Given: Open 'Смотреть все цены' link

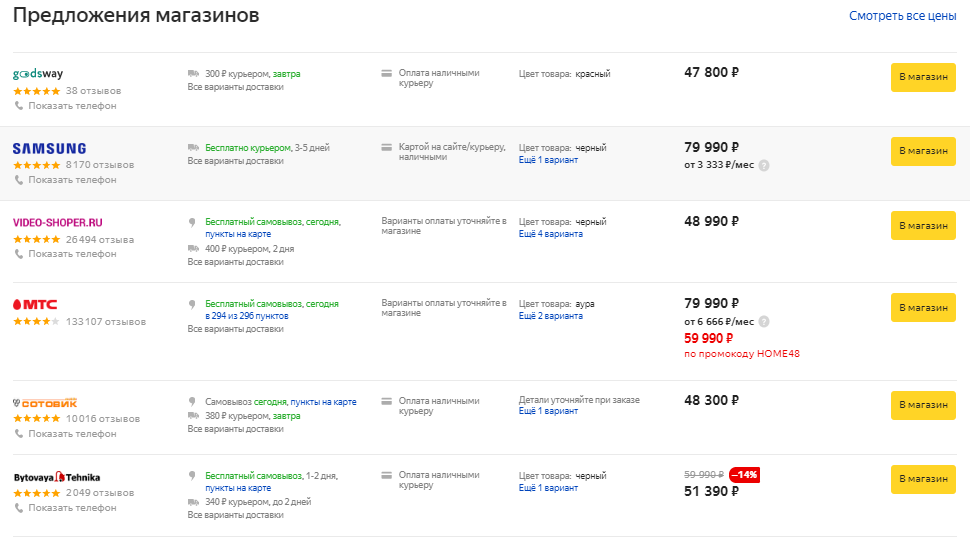Looking at the screenshot, I should pos(903,16).
